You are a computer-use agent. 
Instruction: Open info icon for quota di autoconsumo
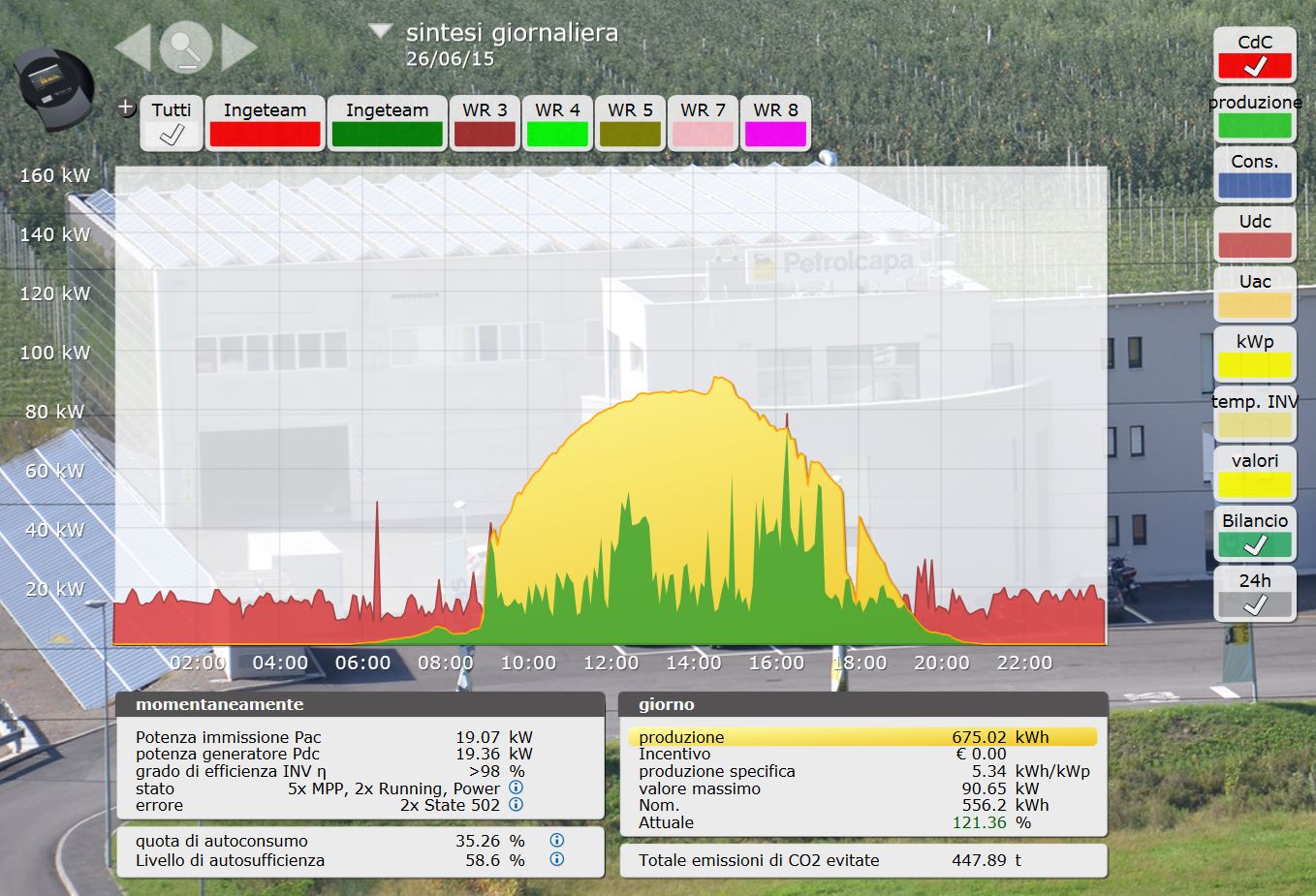click(x=556, y=841)
